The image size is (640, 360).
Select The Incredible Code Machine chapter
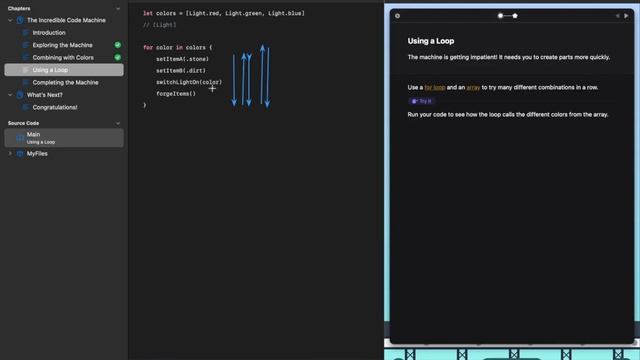point(66,20)
